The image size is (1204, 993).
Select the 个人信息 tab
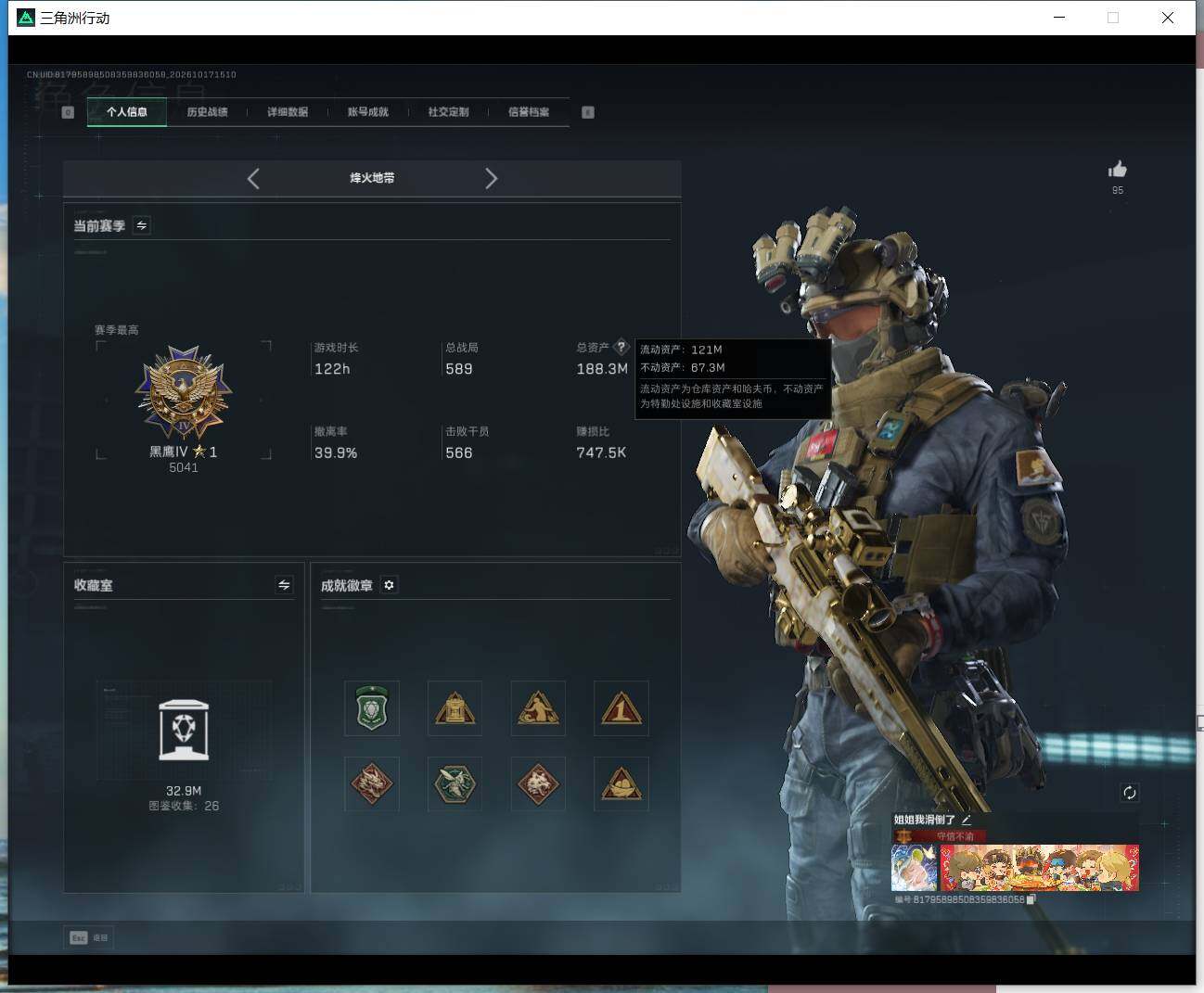[127, 112]
